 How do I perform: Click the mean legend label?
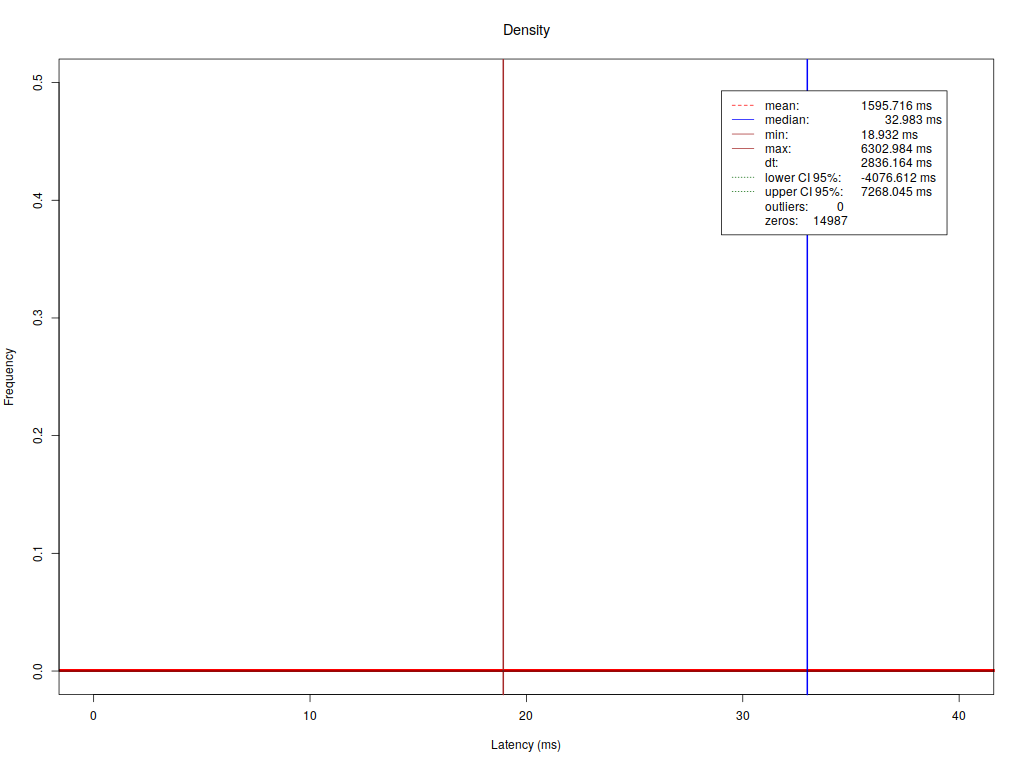[782, 106]
